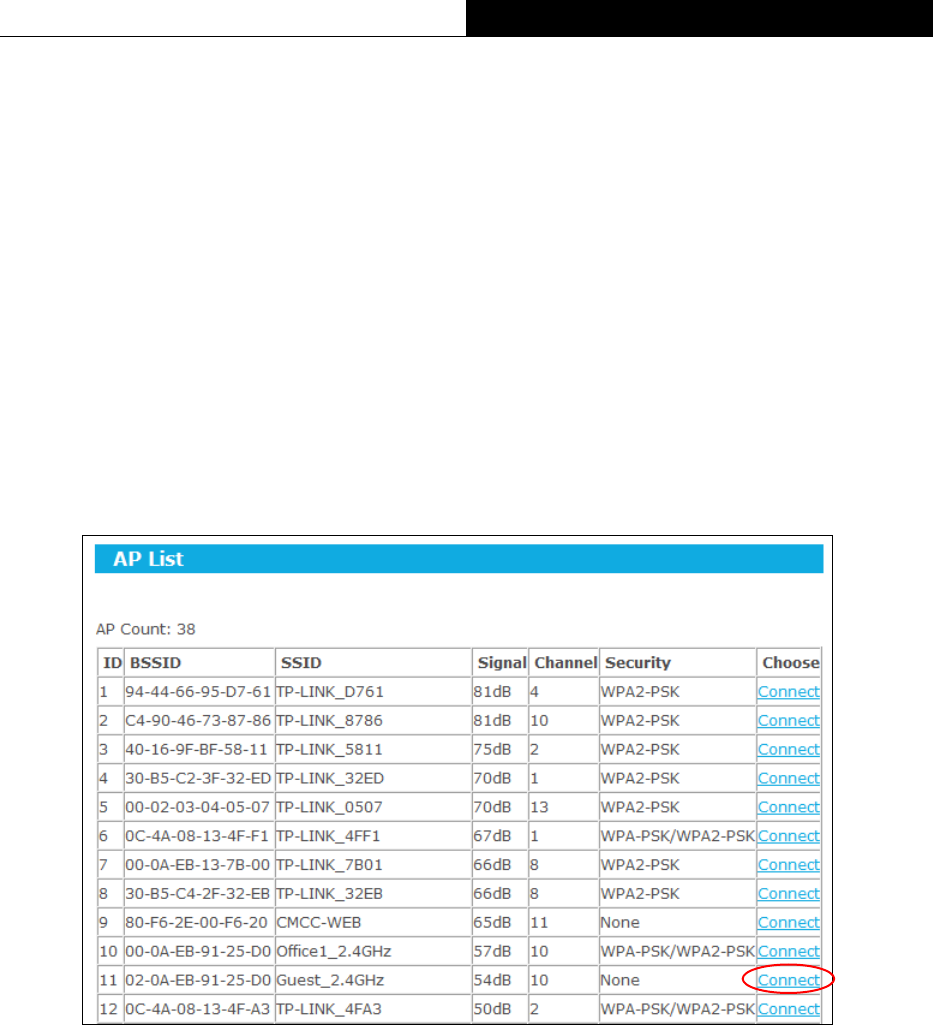The width and height of the screenshot is (933, 1025).
Task: Click WPA-PSK/WPA2-PSK security for TP-LINK_4FF1
Action: [677, 835]
